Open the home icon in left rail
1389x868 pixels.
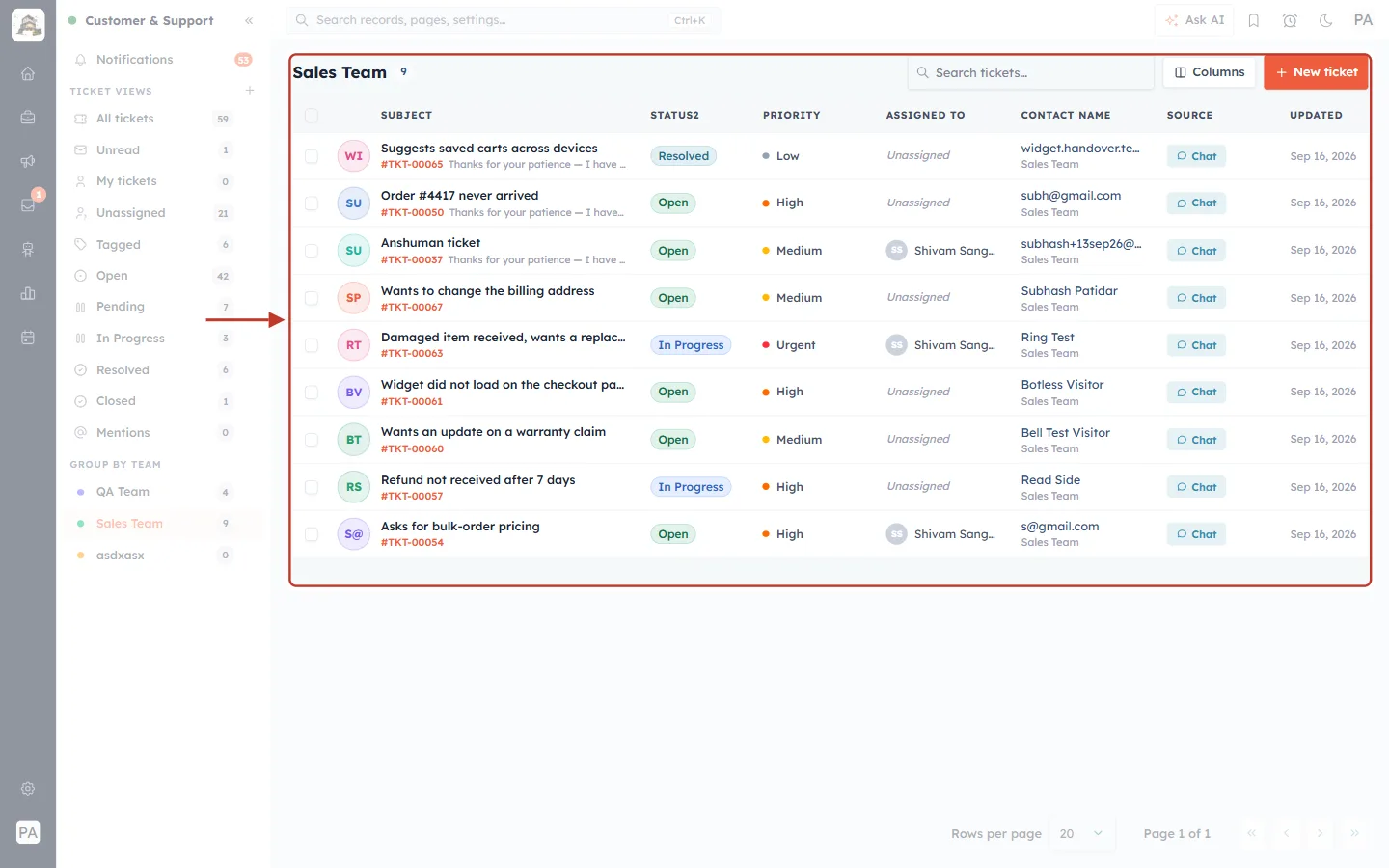[x=28, y=73]
